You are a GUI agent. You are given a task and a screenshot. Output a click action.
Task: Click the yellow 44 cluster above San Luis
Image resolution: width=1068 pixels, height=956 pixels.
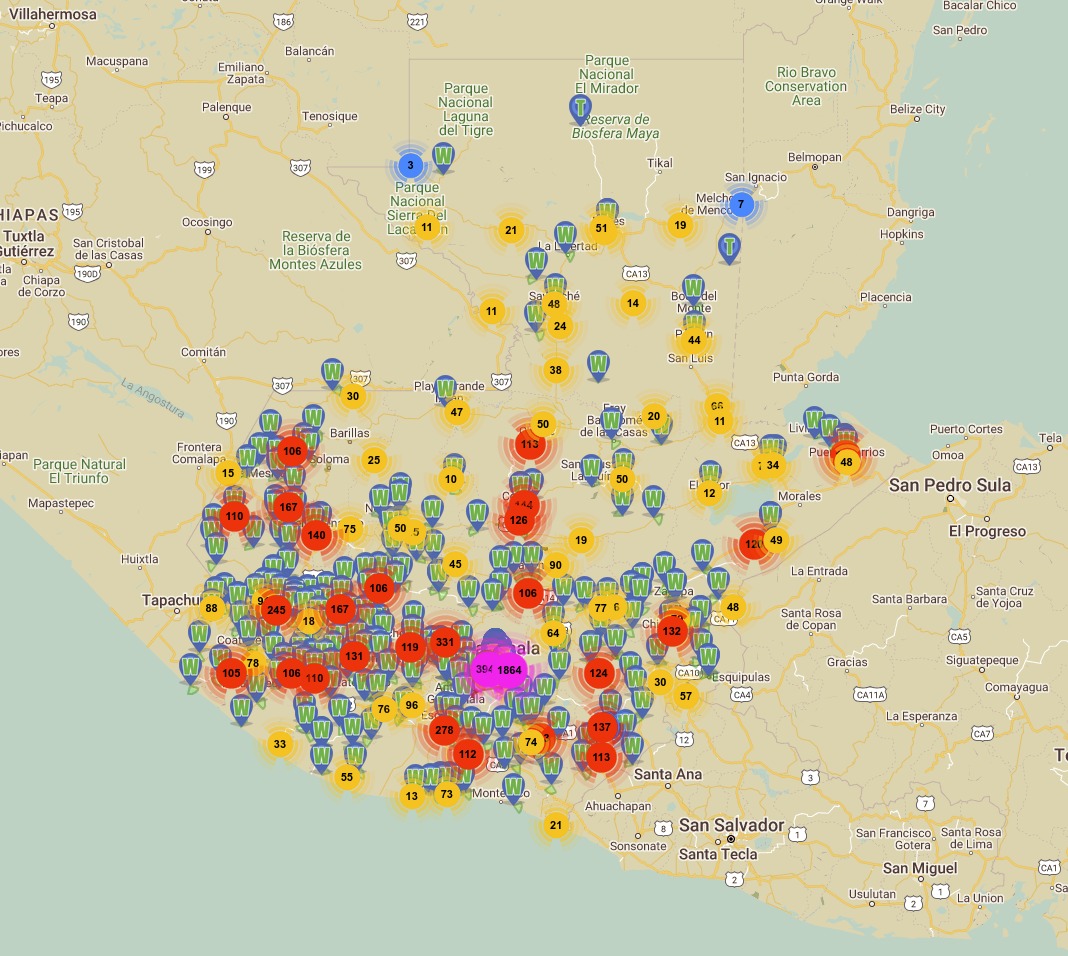click(694, 340)
